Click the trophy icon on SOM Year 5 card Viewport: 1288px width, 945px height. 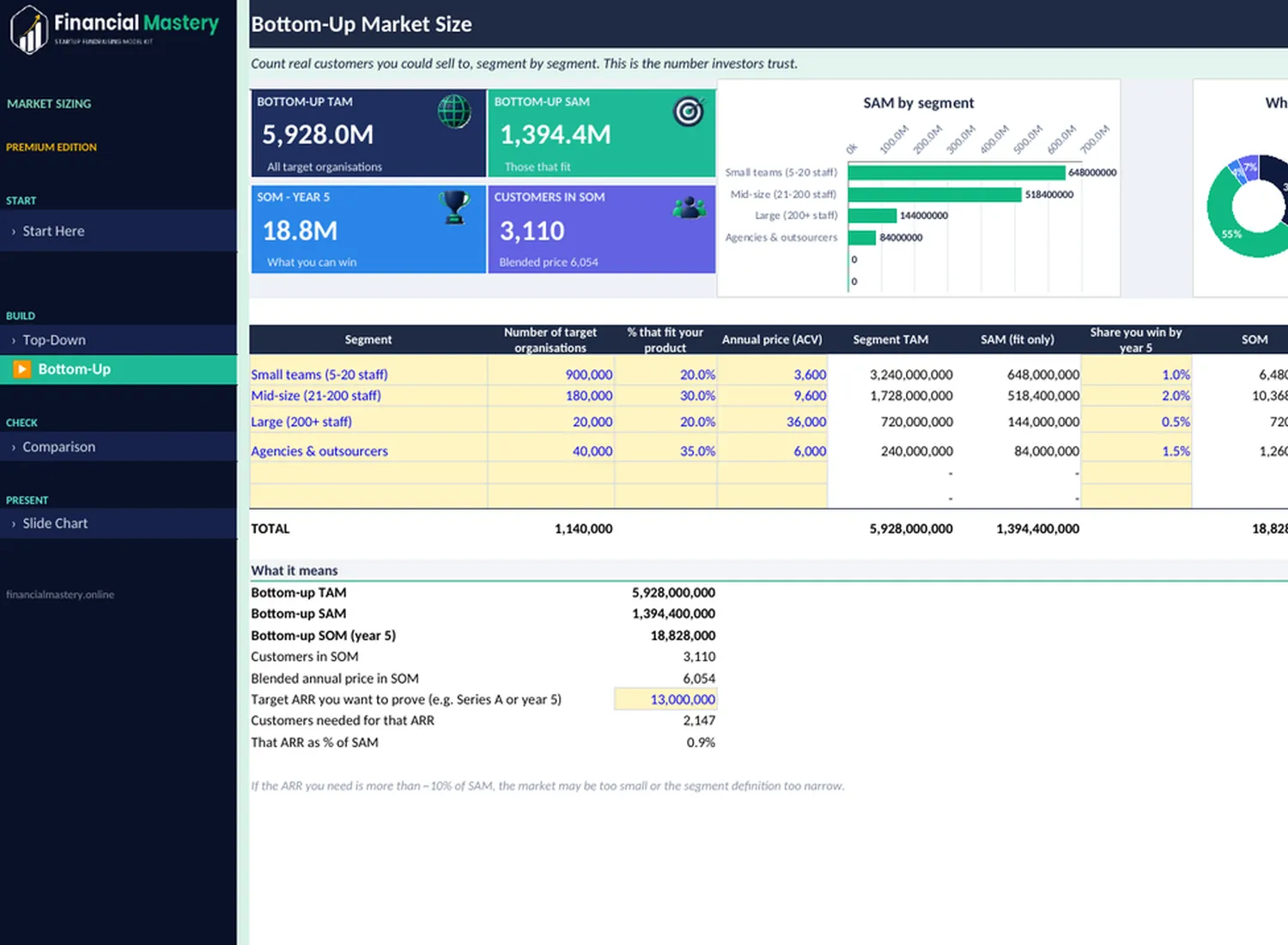454,207
